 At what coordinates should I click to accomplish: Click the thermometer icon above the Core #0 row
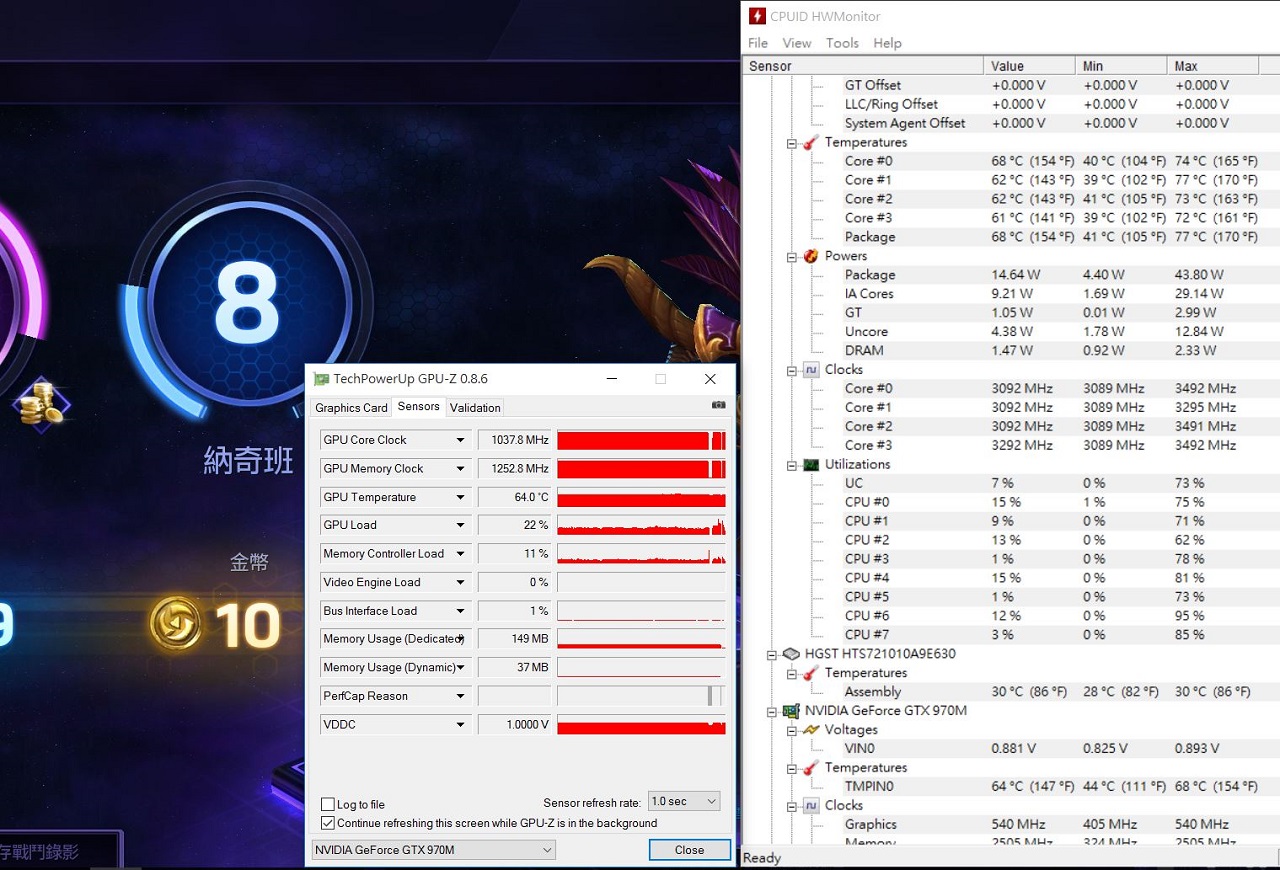coord(811,142)
